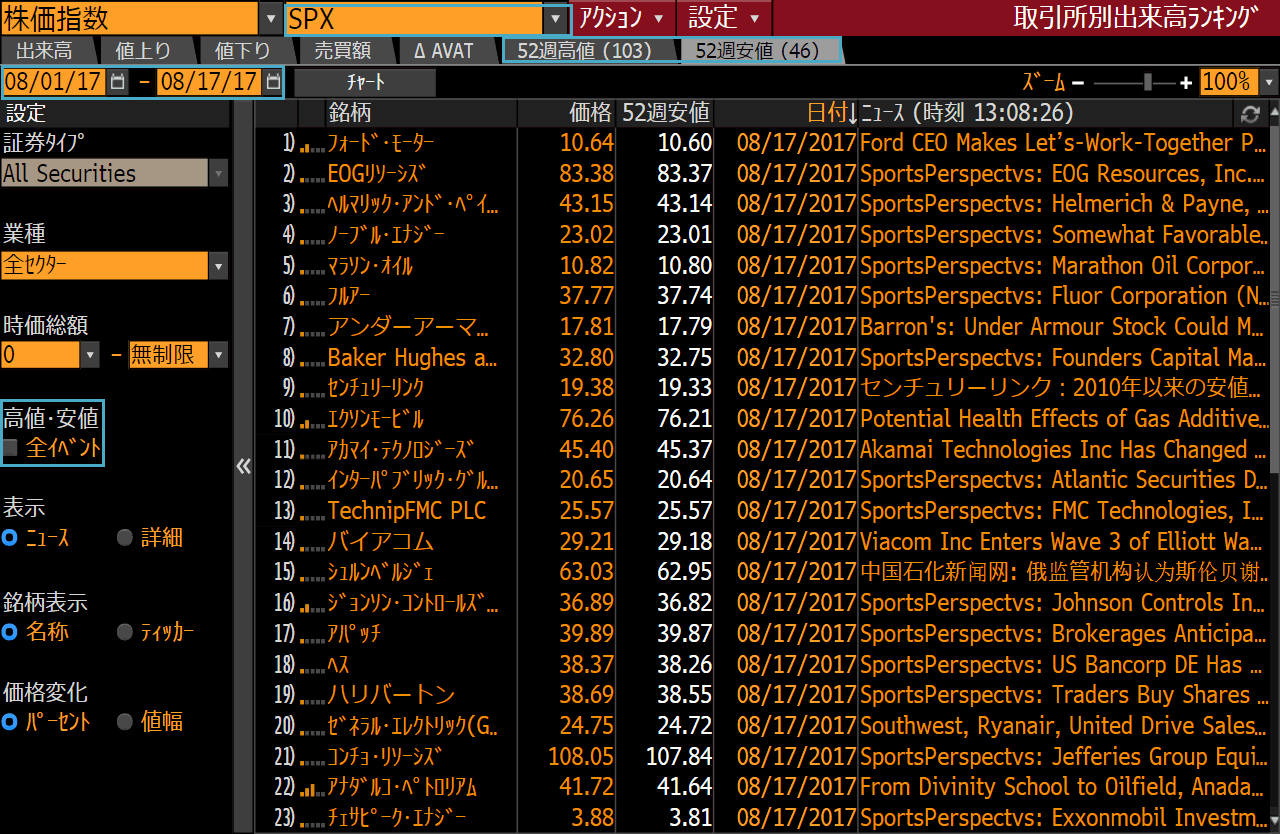Switch to the 52週安値 (46) tab
1280x834 pixels.
click(x=757, y=50)
